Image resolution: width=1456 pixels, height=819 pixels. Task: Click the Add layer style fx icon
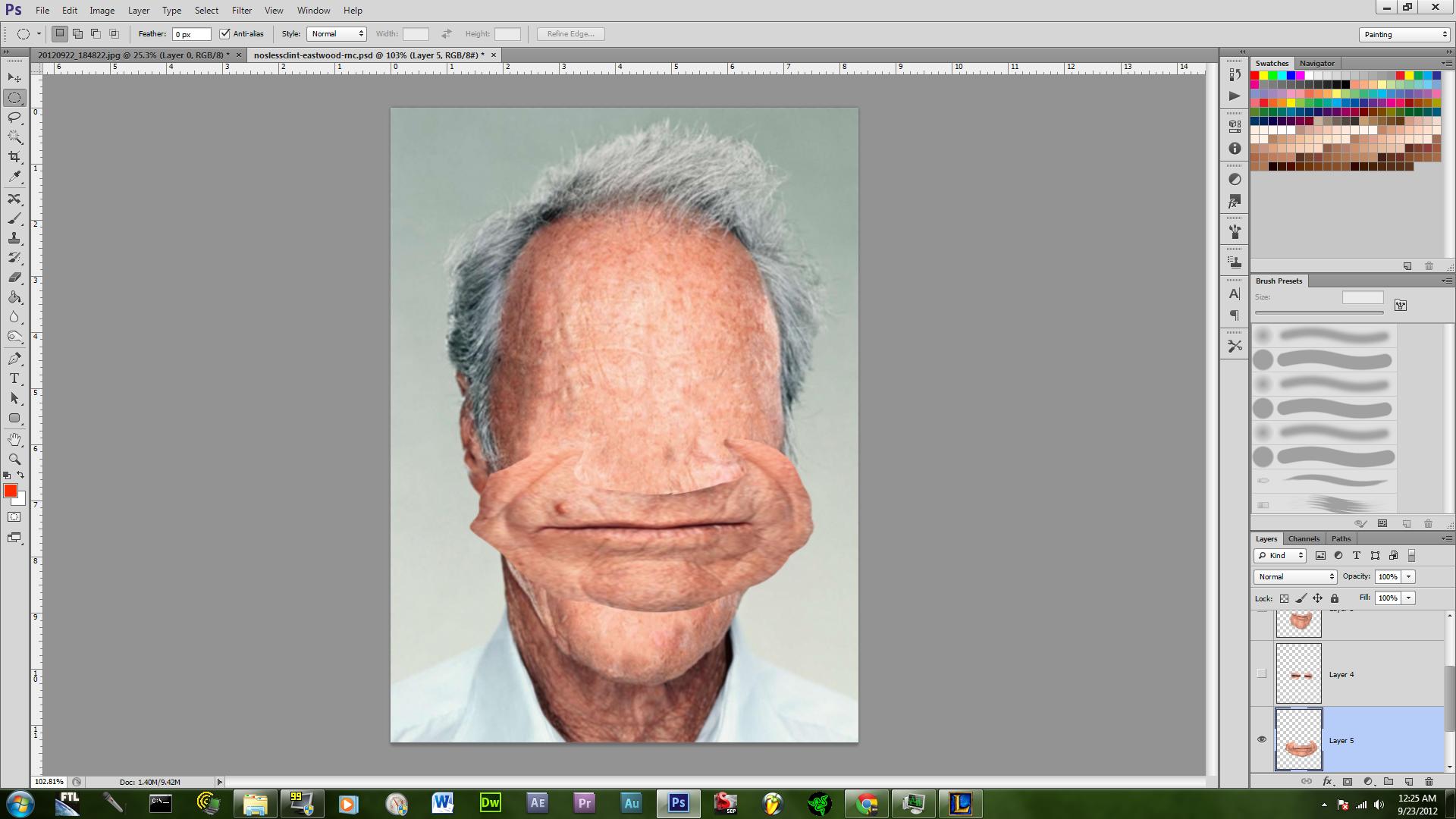coord(1327,781)
